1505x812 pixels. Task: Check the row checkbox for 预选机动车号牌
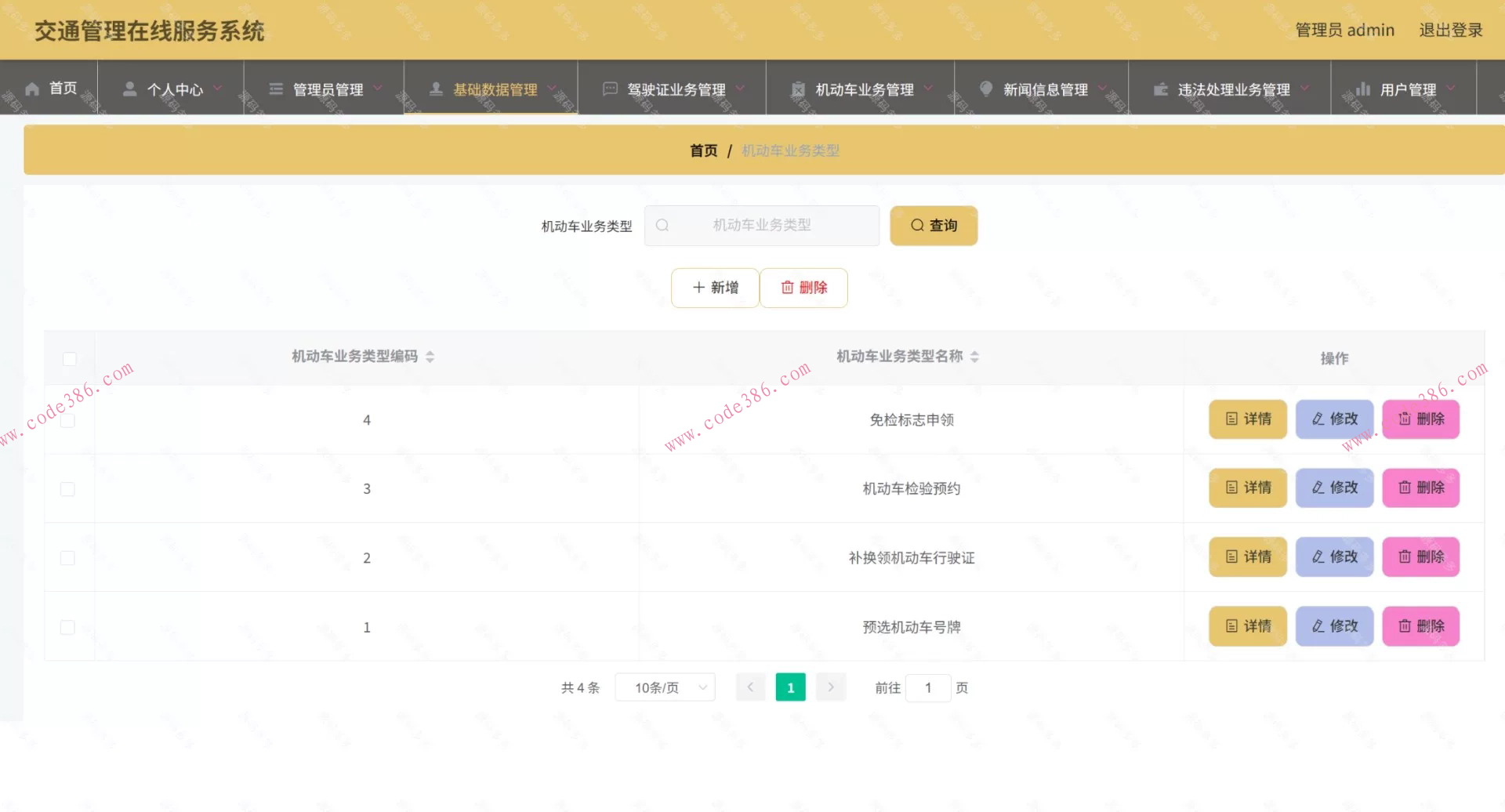pyautogui.click(x=68, y=627)
